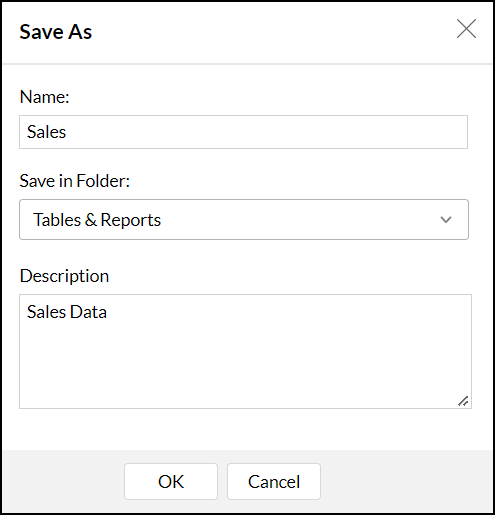Focus the Name input field
Viewport: 495px width, 515px height.
tap(244, 132)
